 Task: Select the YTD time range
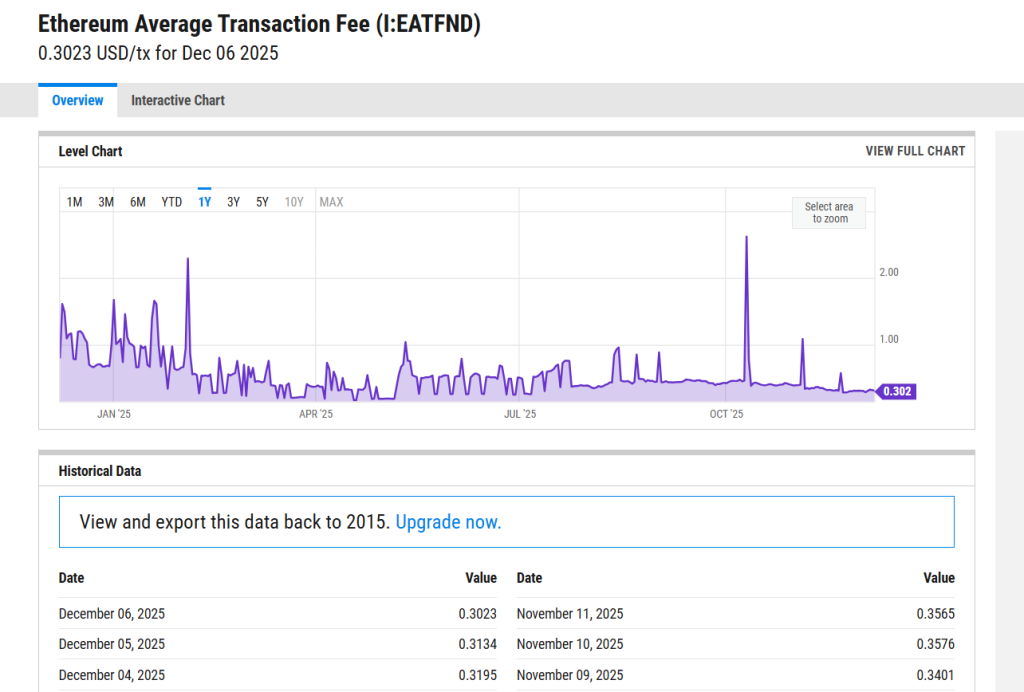pyautogui.click(x=171, y=201)
